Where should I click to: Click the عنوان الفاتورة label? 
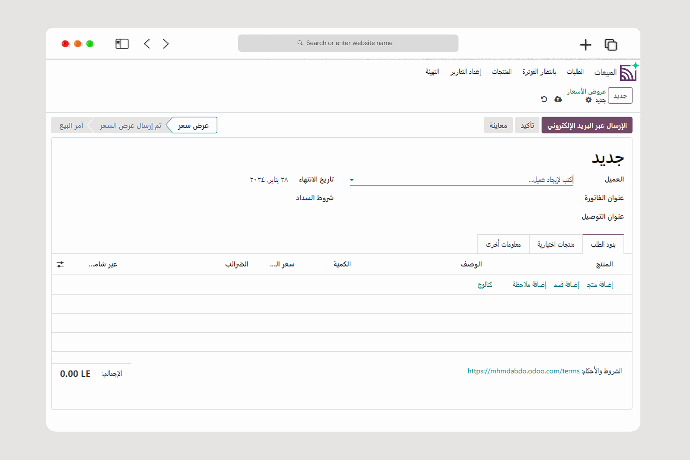604,198
